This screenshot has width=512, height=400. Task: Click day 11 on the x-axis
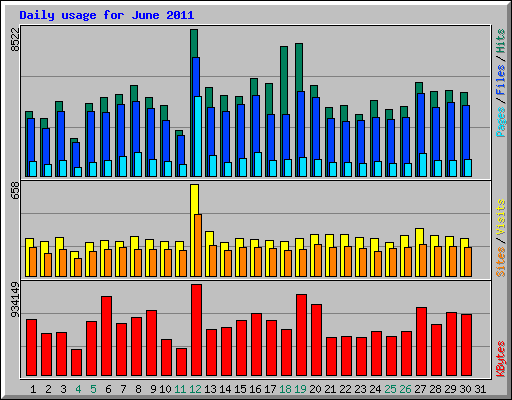[x=180, y=389]
